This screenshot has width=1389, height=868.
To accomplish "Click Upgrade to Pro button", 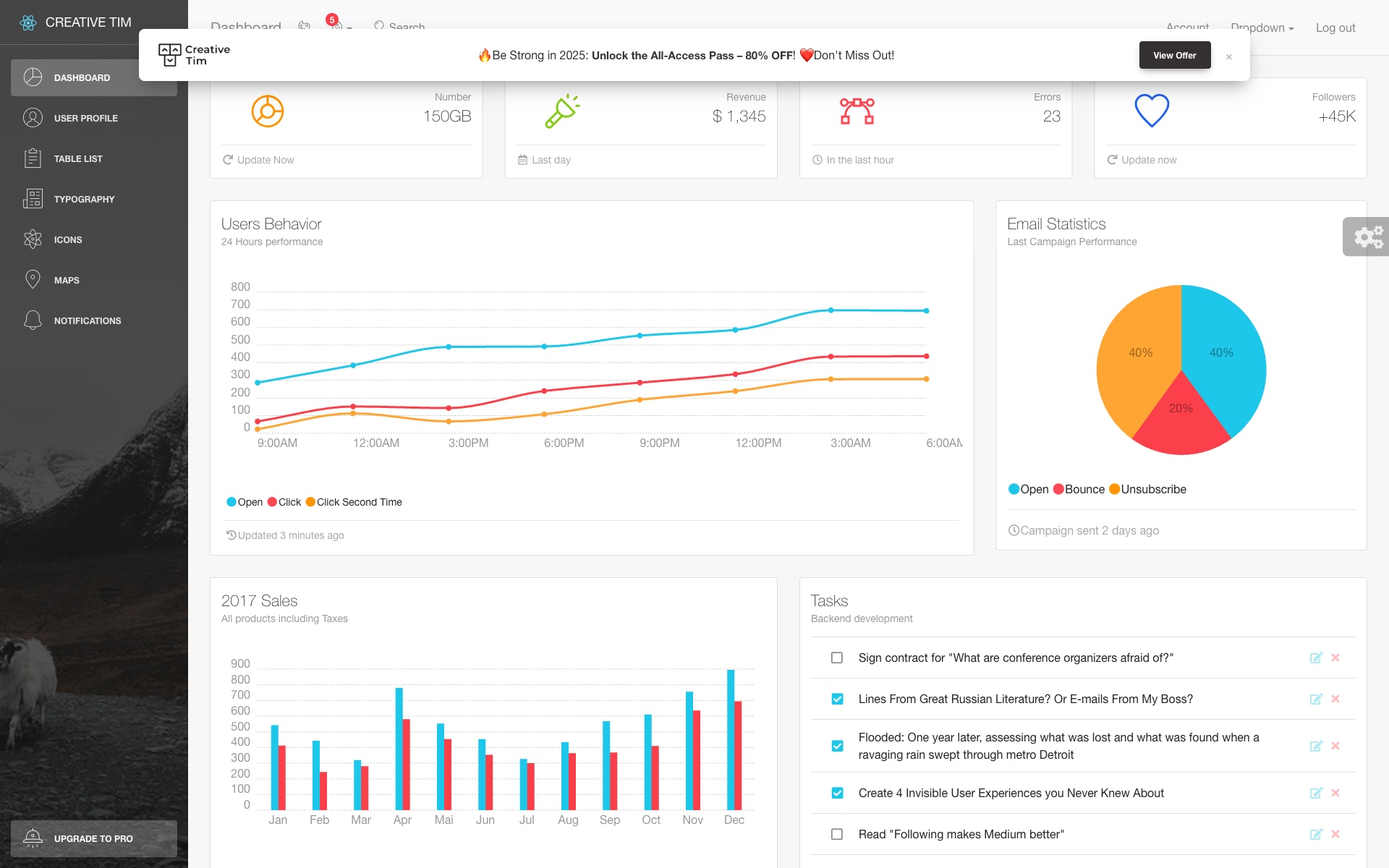I will (93, 838).
